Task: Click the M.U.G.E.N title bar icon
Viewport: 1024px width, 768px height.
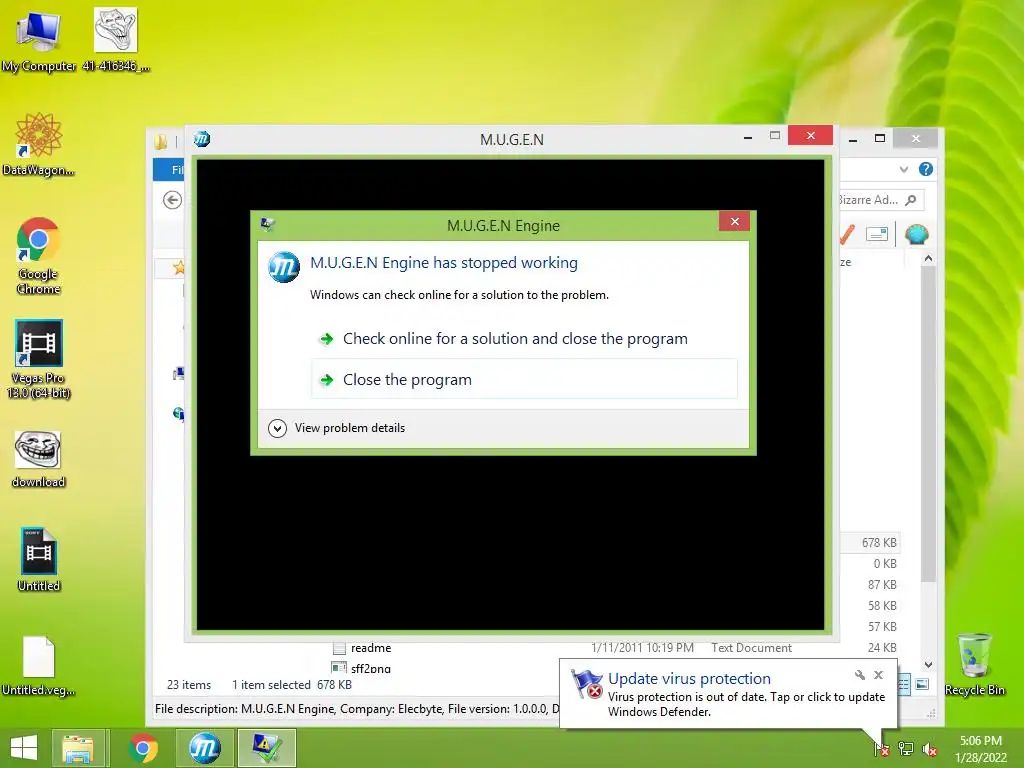Action: point(202,138)
